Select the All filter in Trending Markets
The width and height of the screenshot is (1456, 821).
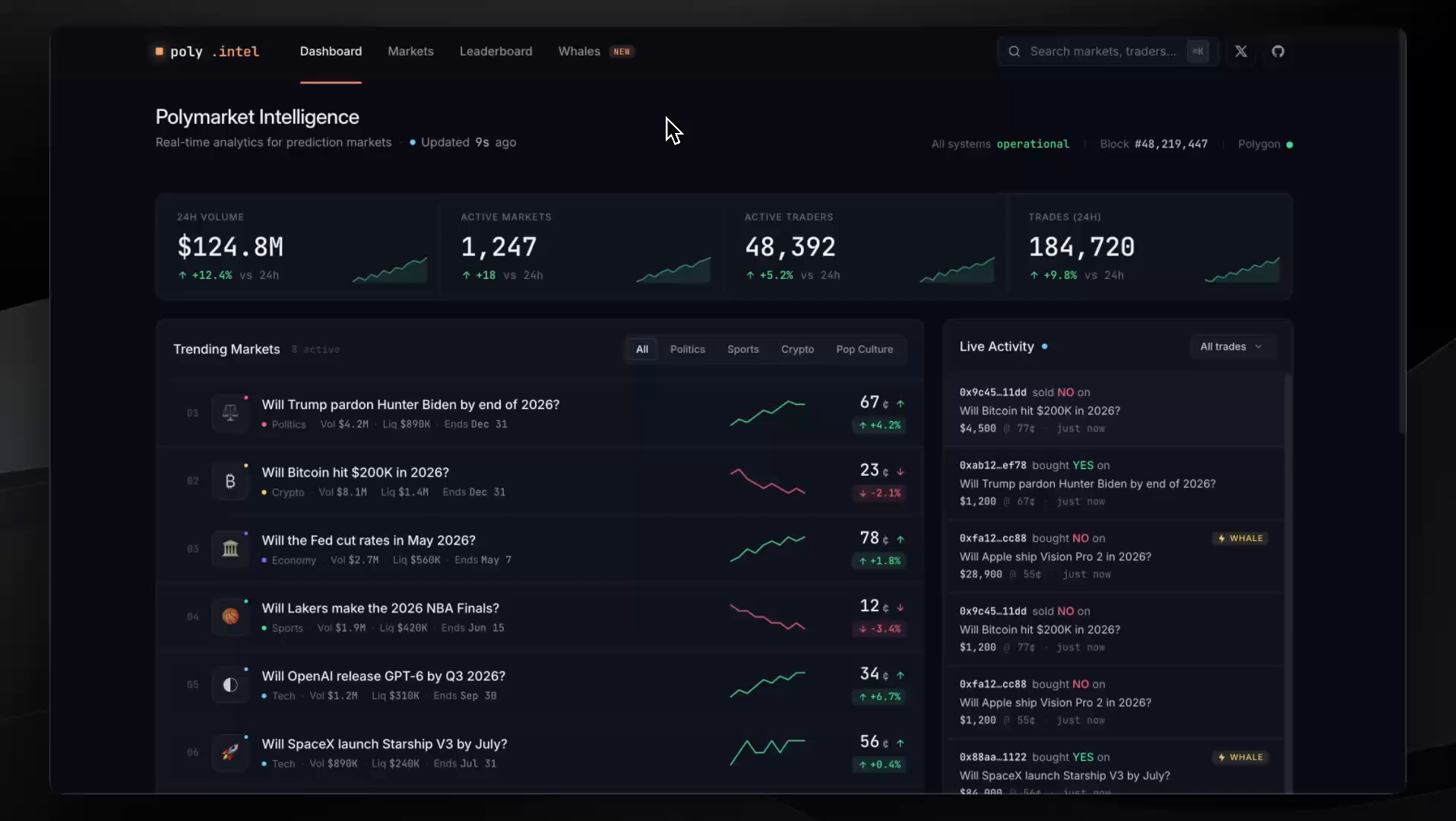(642, 349)
